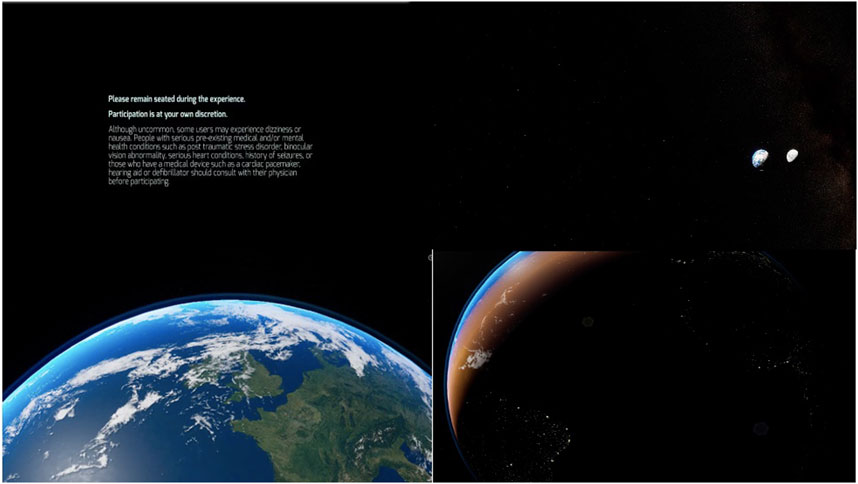Image resolution: width=858 pixels, height=484 pixels.
Task: Click 'Participation is at your own discretion.' text
Action: [168, 114]
